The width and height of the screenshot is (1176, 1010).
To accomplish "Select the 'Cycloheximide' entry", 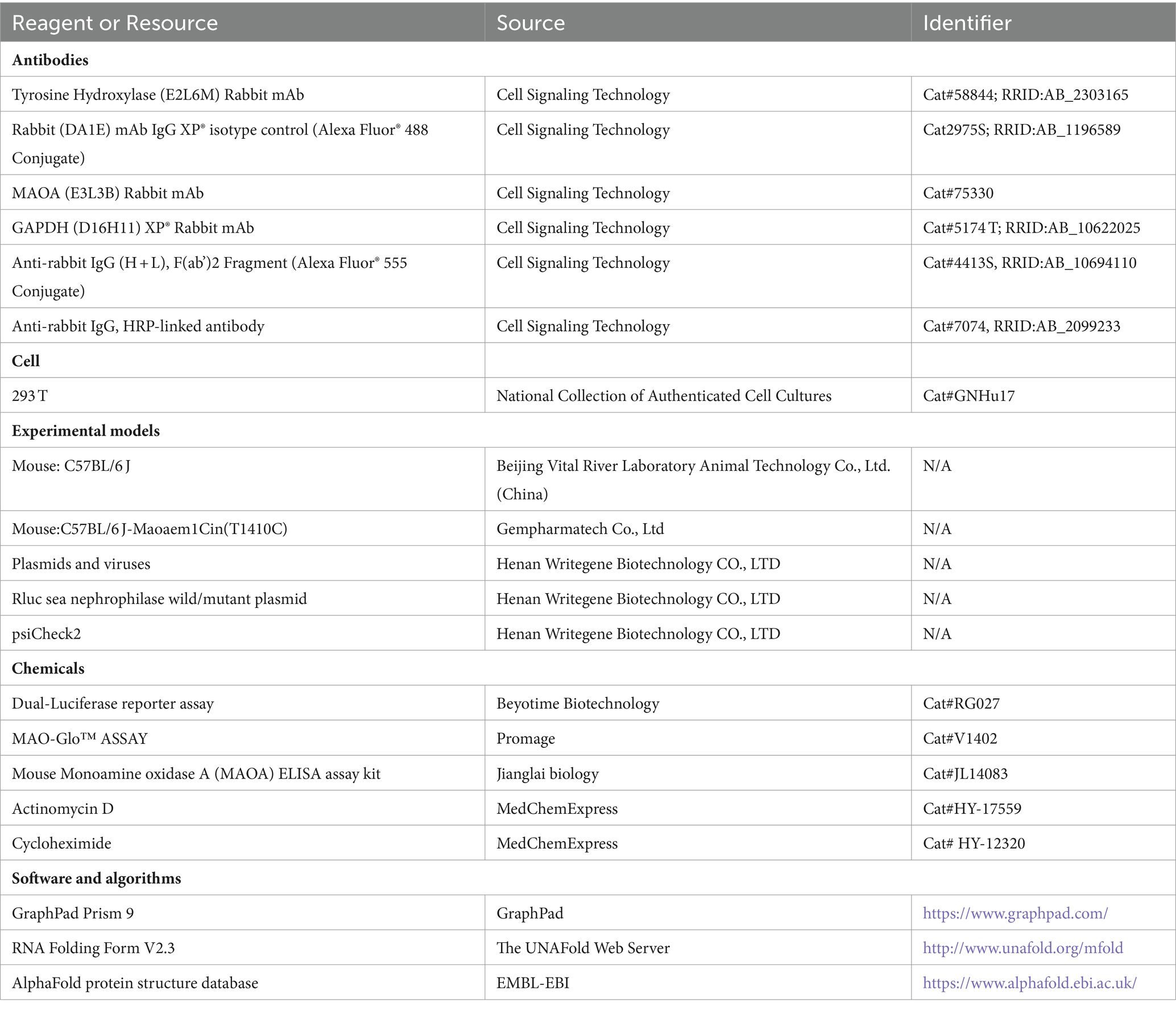I will [61, 843].
